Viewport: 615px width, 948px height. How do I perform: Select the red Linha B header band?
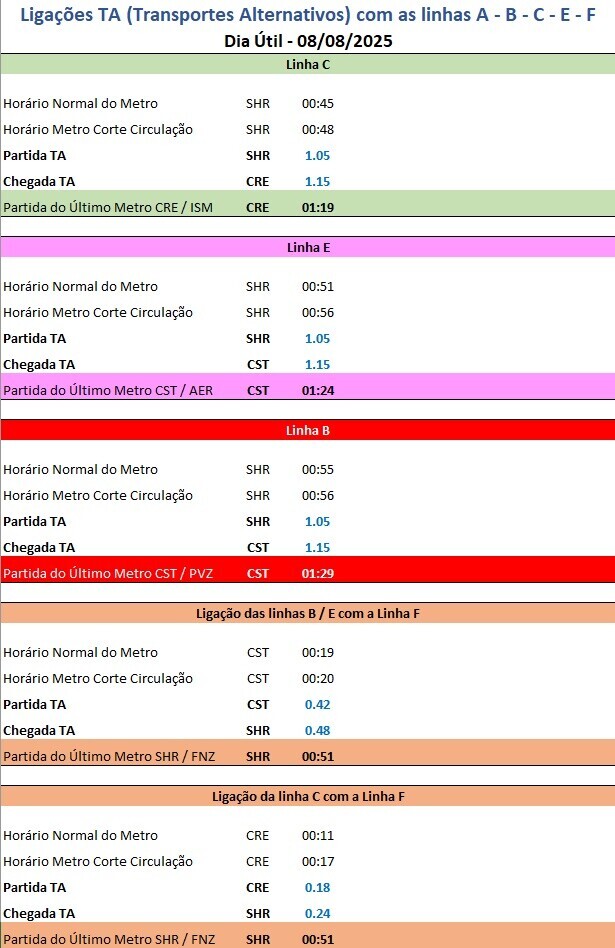pyautogui.click(x=307, y=431)
